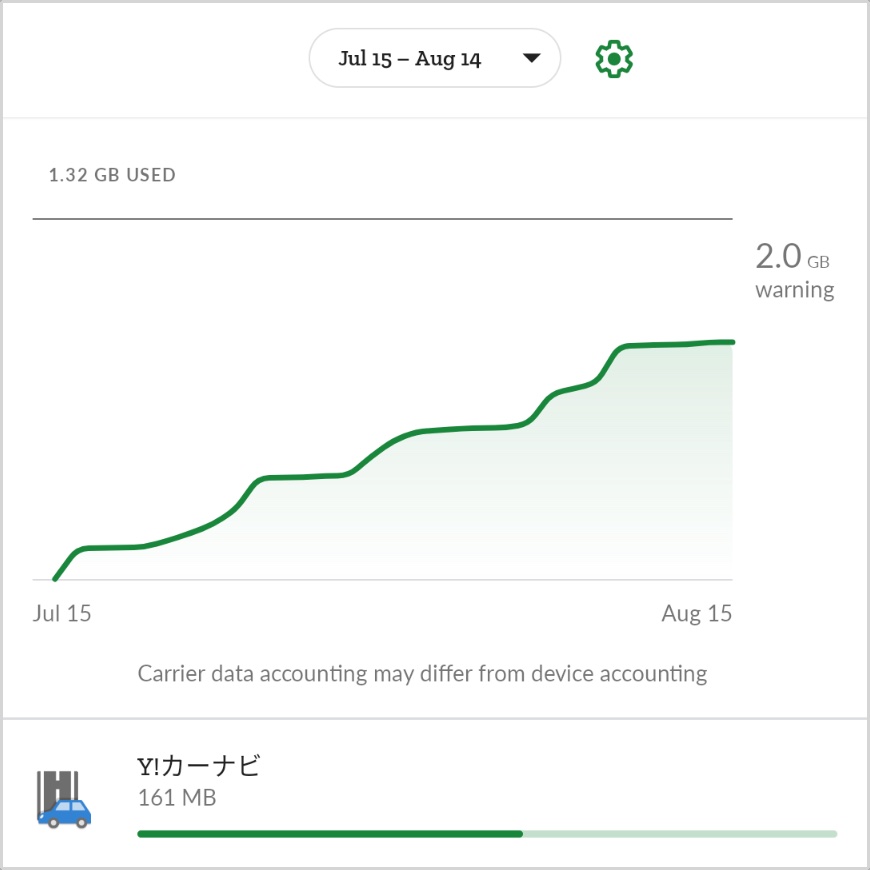
Task: Click the horizontal warning limit line above graph
Action: coord(382,218)
